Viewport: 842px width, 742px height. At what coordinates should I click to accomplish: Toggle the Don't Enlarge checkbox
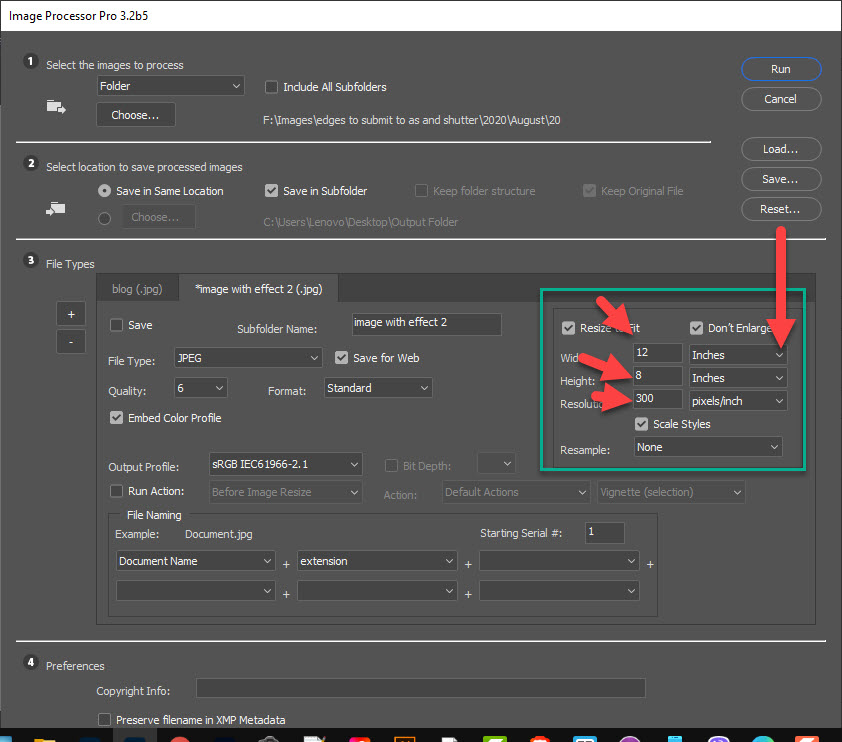696,328
